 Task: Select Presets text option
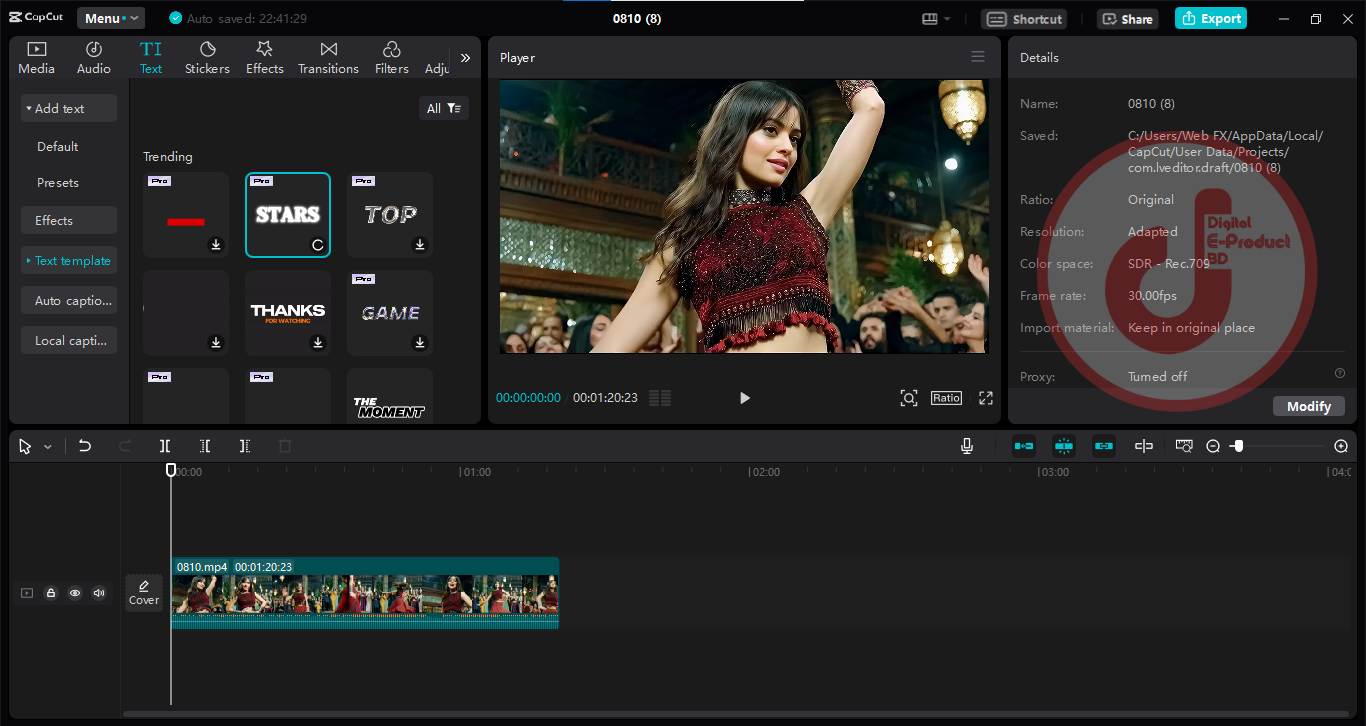[58, 183]
